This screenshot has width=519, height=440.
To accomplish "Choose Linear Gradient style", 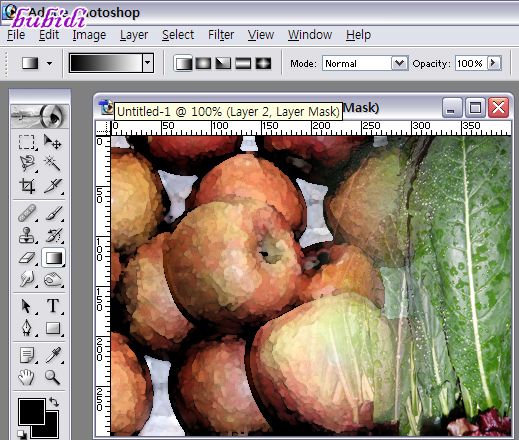I will [x=183, y=63].
